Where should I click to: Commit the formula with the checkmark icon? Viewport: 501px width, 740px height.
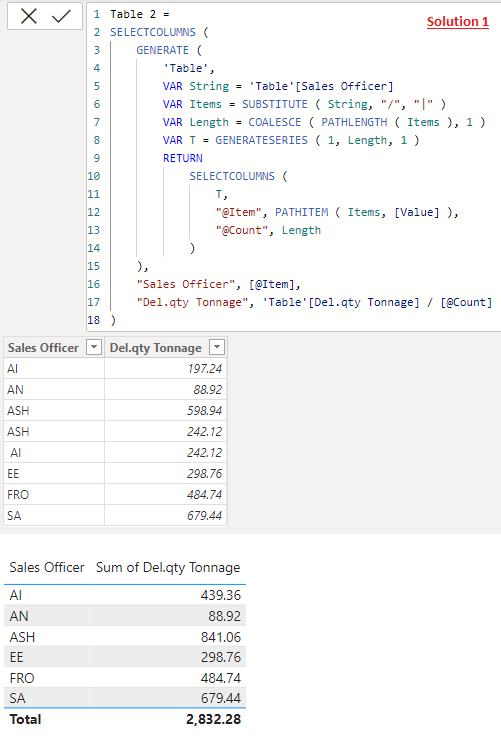[x=61, y=17]
